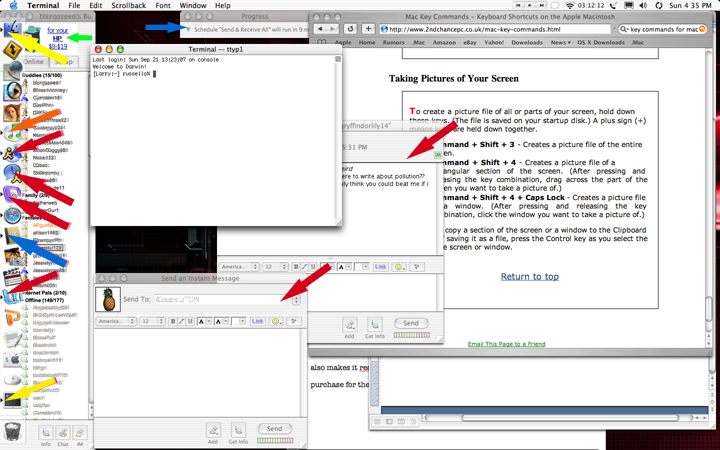Open the volume icon in menu bar
The height and width of the screenshot is (450, 720).
tap(643, 6)
